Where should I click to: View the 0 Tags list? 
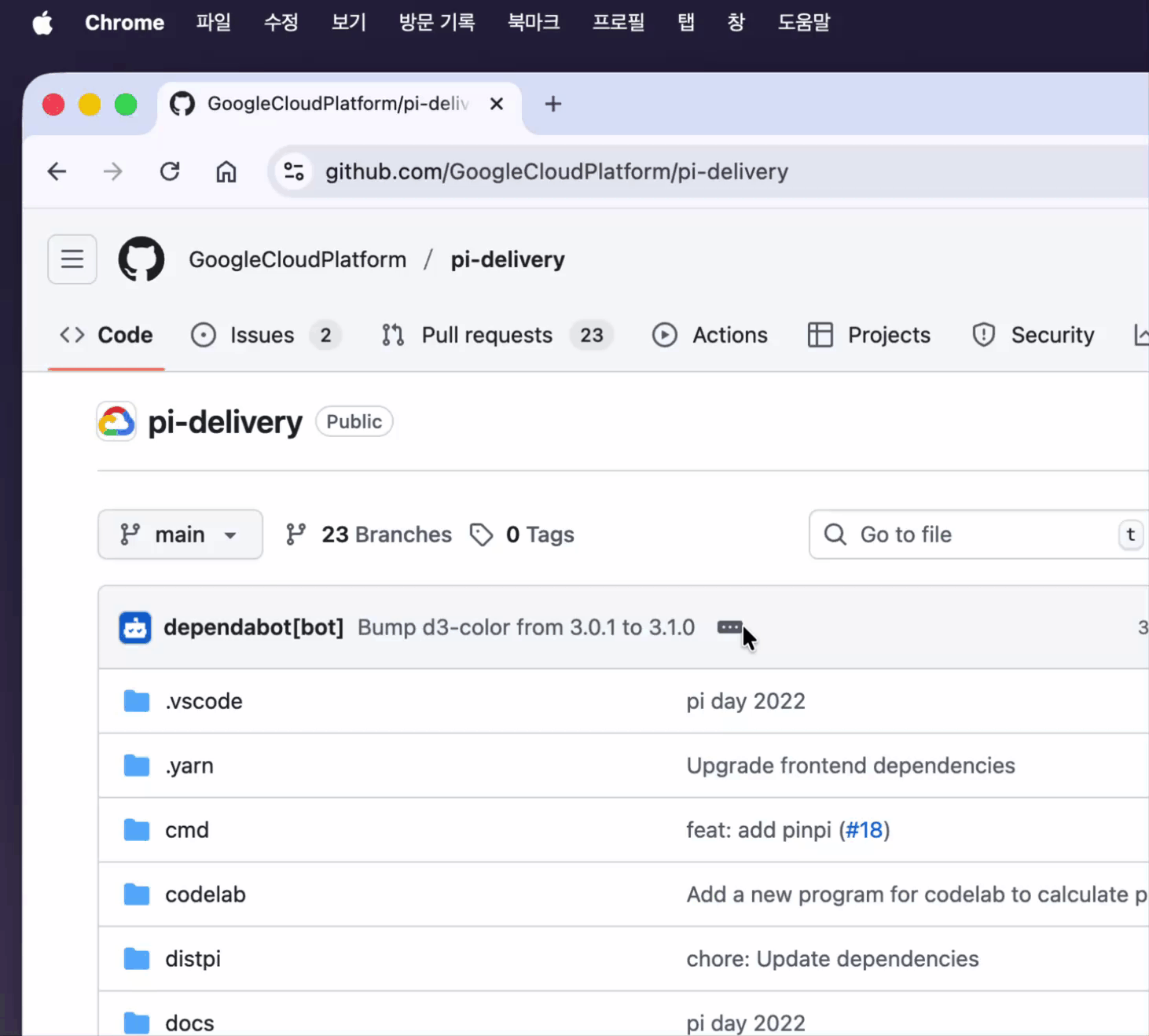pos(522,535)
